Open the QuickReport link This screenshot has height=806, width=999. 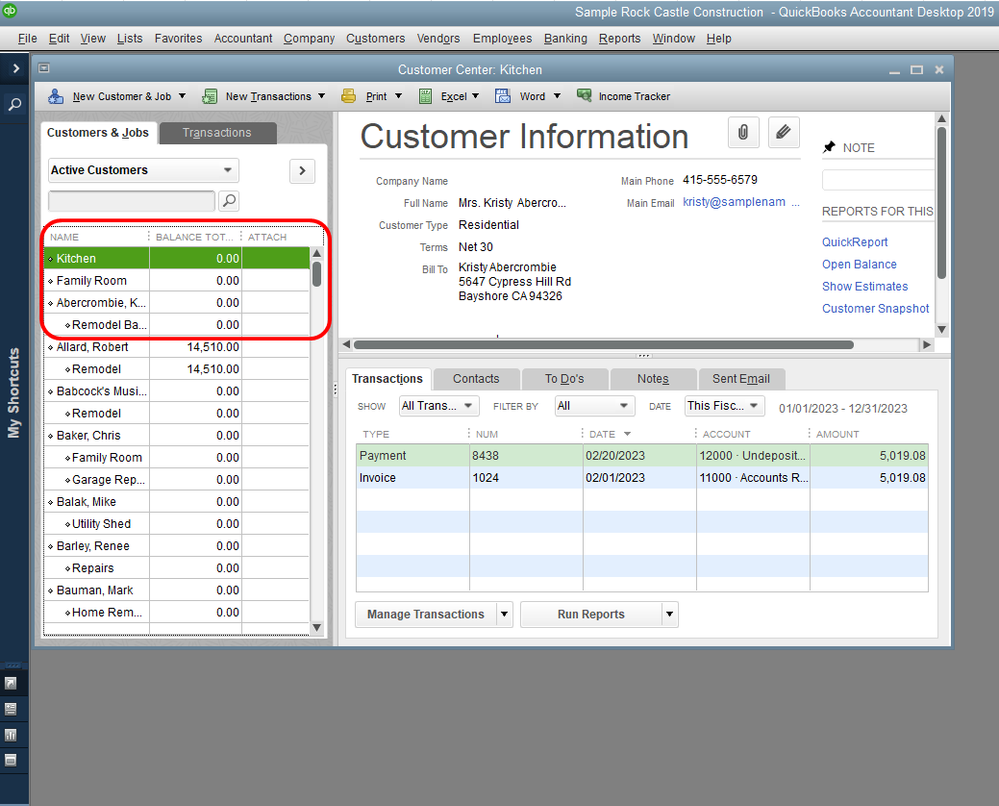(854, 242)
